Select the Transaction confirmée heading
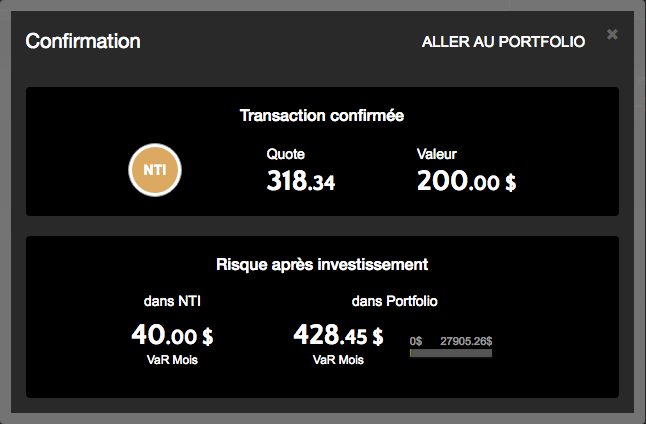The width and height of the screenshot is (646, 424). pos(322,116)
